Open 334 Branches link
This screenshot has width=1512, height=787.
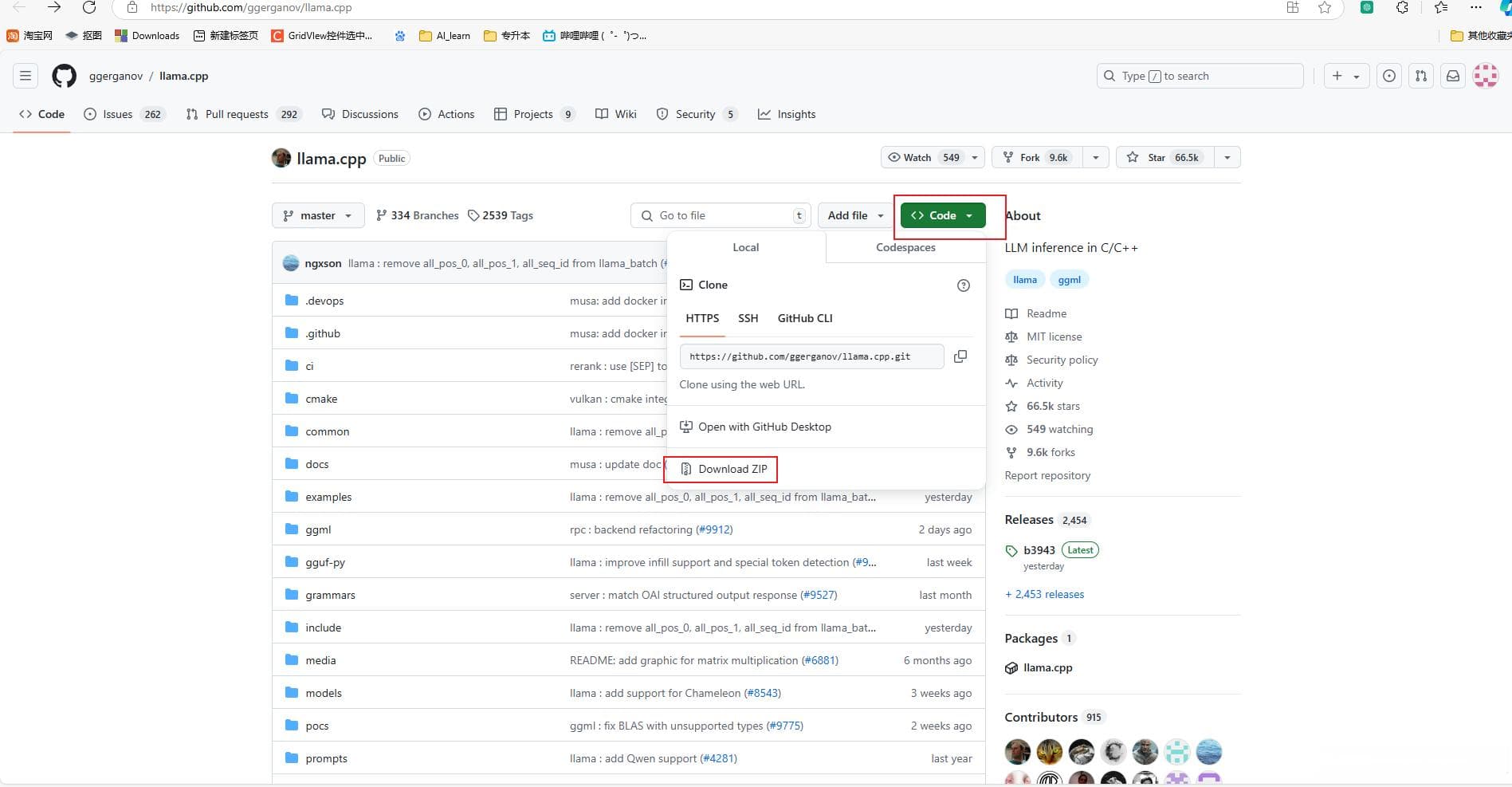point(418,215)
